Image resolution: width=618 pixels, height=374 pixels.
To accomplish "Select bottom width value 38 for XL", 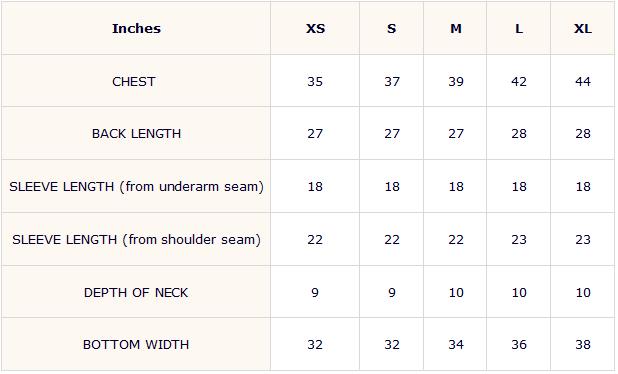I will click(x=583, y=344).
